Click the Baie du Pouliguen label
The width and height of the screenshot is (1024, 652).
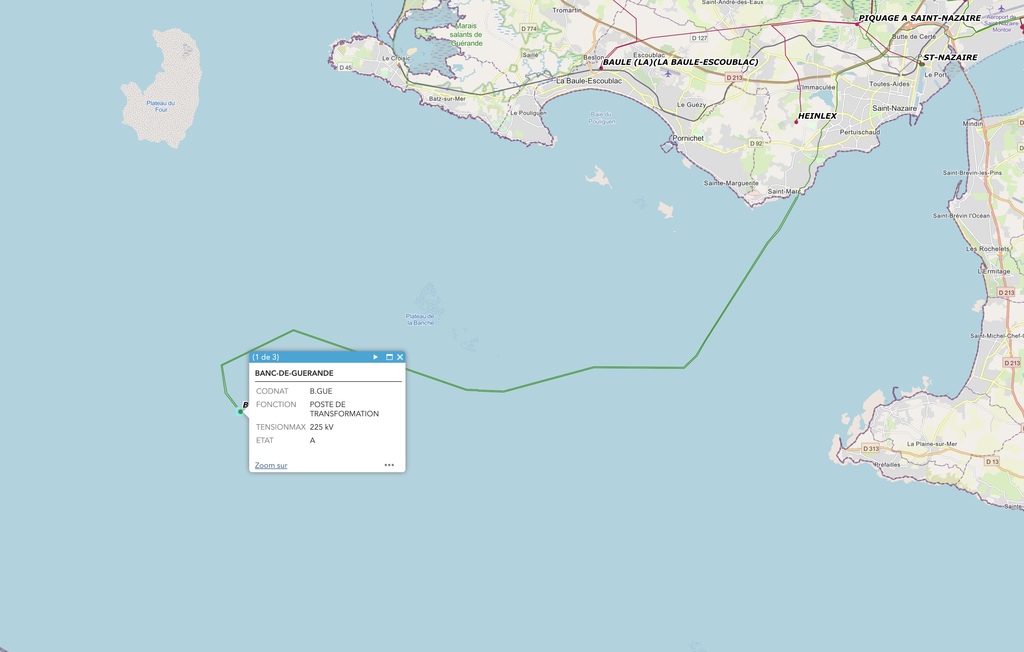[601, 118]
